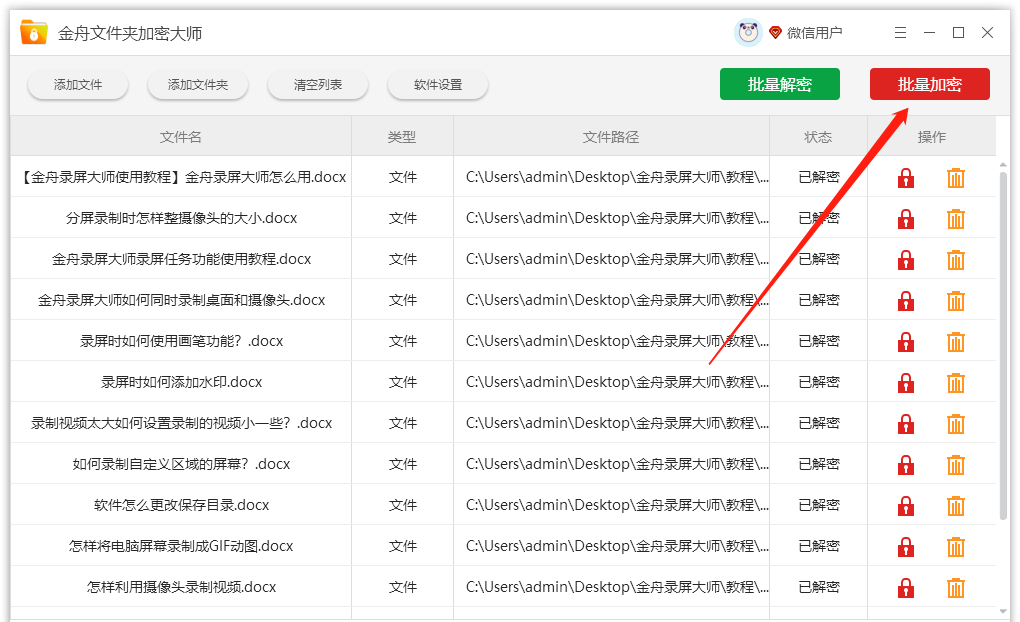Screen dimensions: 1020x622
Task: Click the orange folder app logo top-left
Action: click(31, 31)
